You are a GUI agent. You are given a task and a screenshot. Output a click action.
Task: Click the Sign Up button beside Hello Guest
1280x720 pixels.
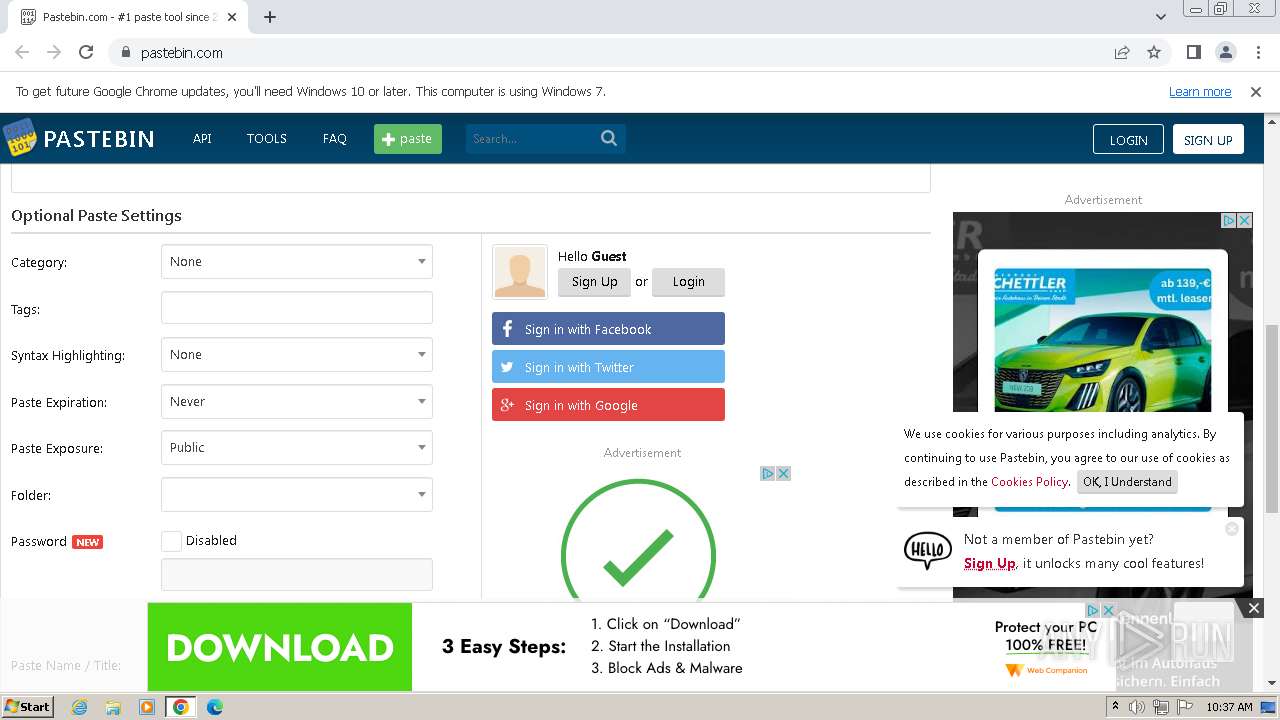[x=594, y=282]
